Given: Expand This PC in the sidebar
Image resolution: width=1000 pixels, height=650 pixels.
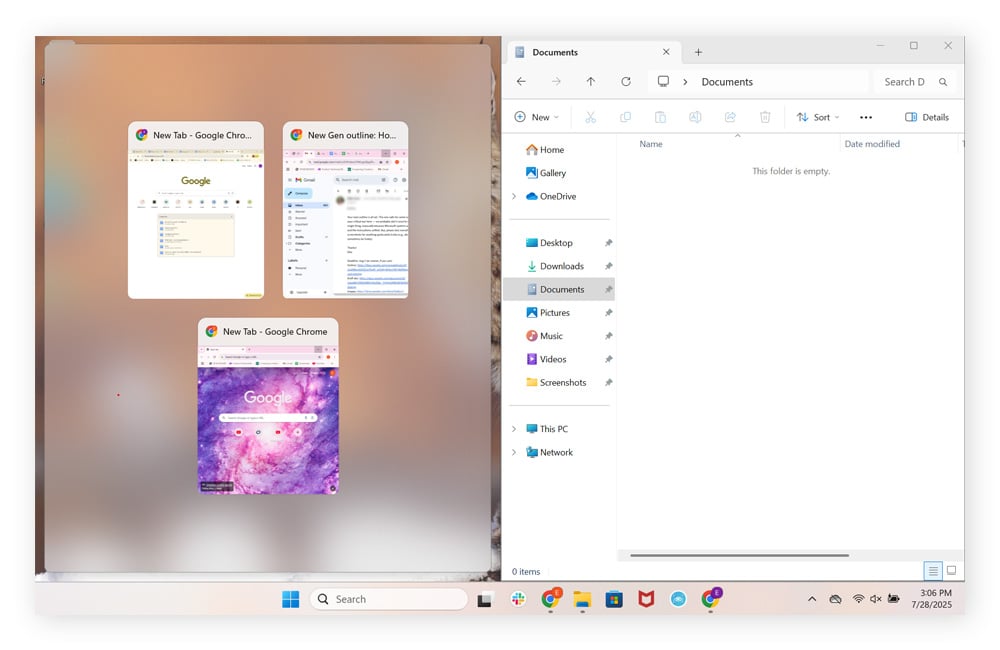Looking at the screenshot, I should click(x=514, y=428).
